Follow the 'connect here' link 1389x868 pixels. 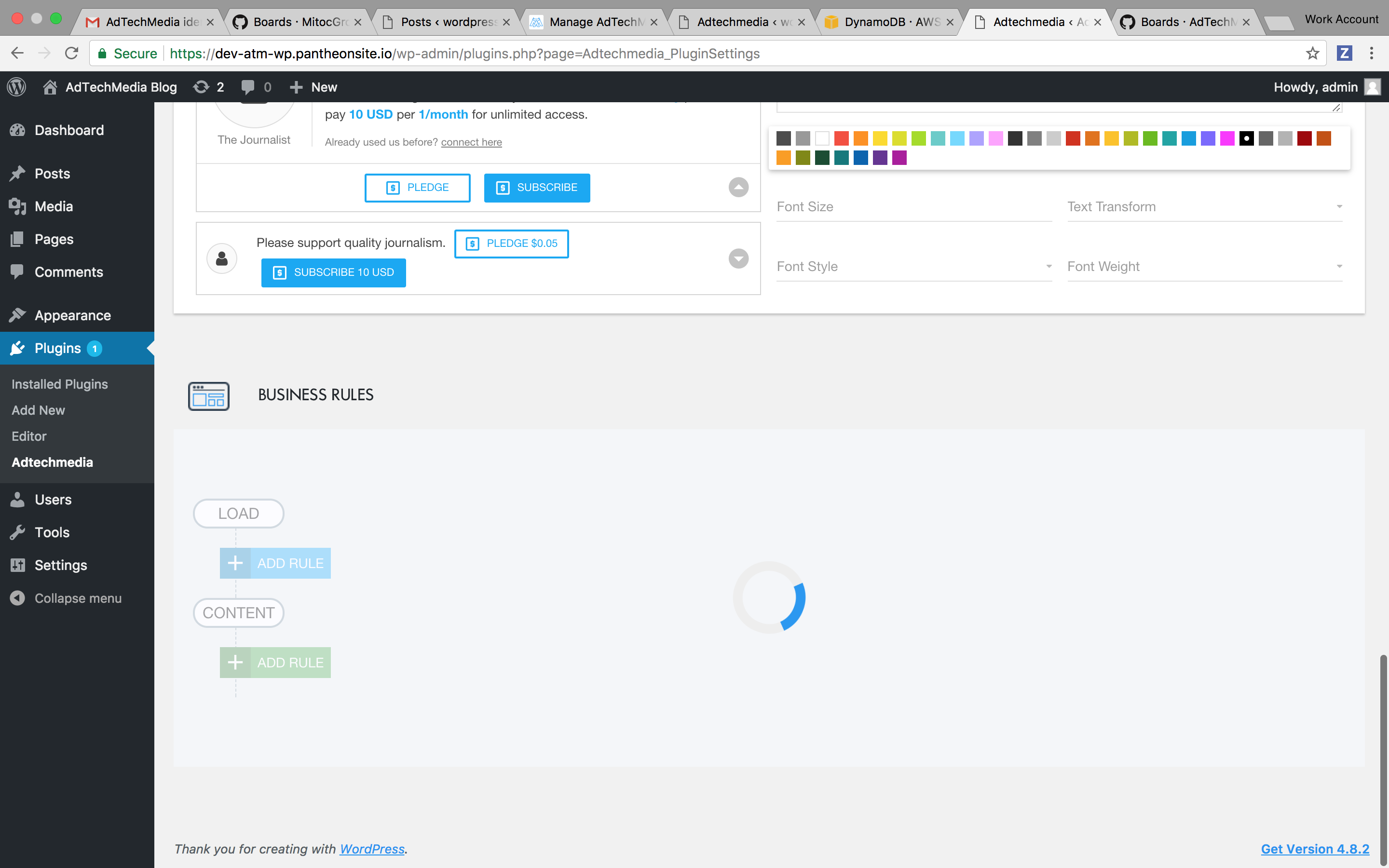point(471,142)
